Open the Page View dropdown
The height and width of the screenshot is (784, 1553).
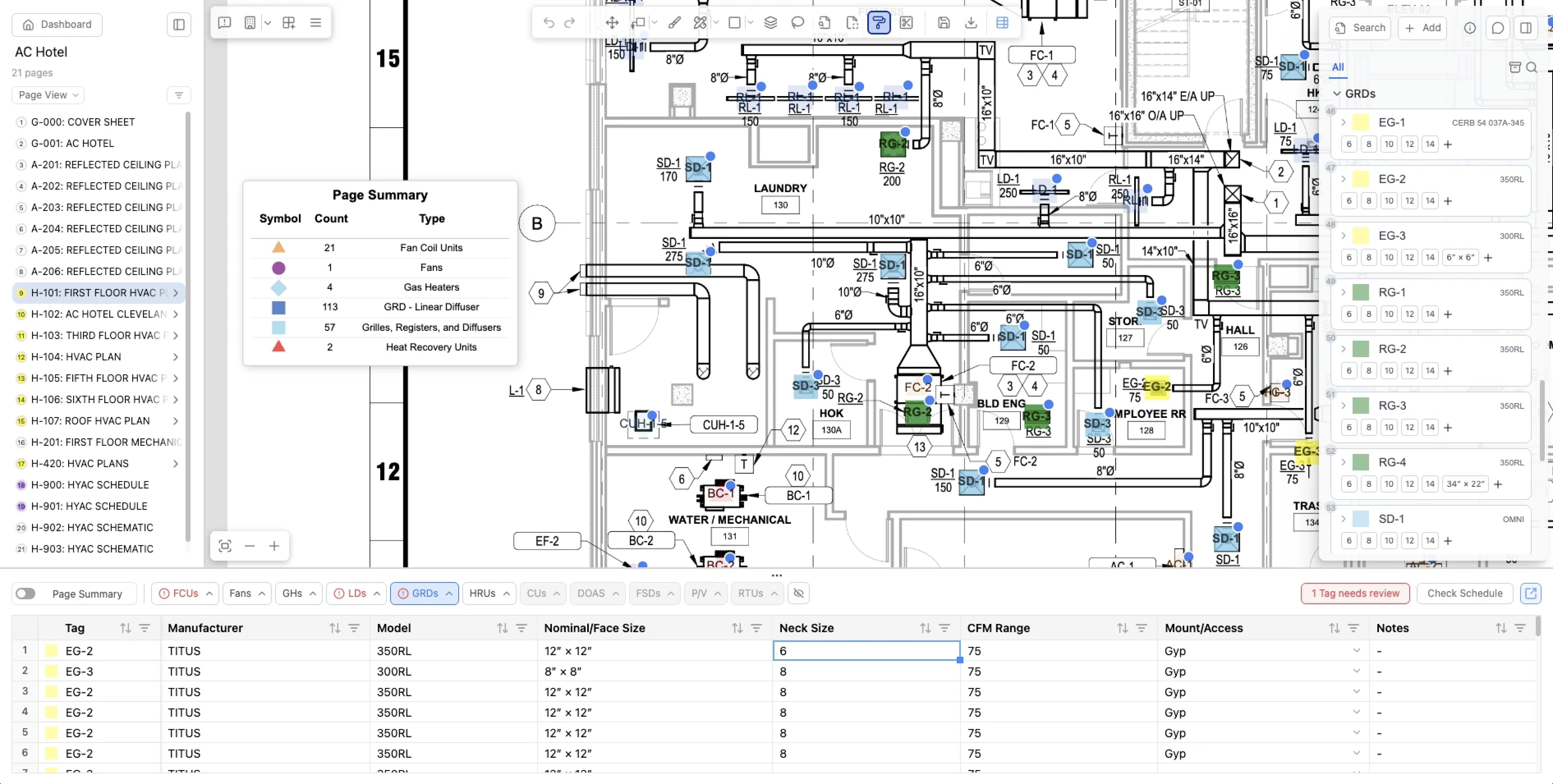click(x=48, y=95)
